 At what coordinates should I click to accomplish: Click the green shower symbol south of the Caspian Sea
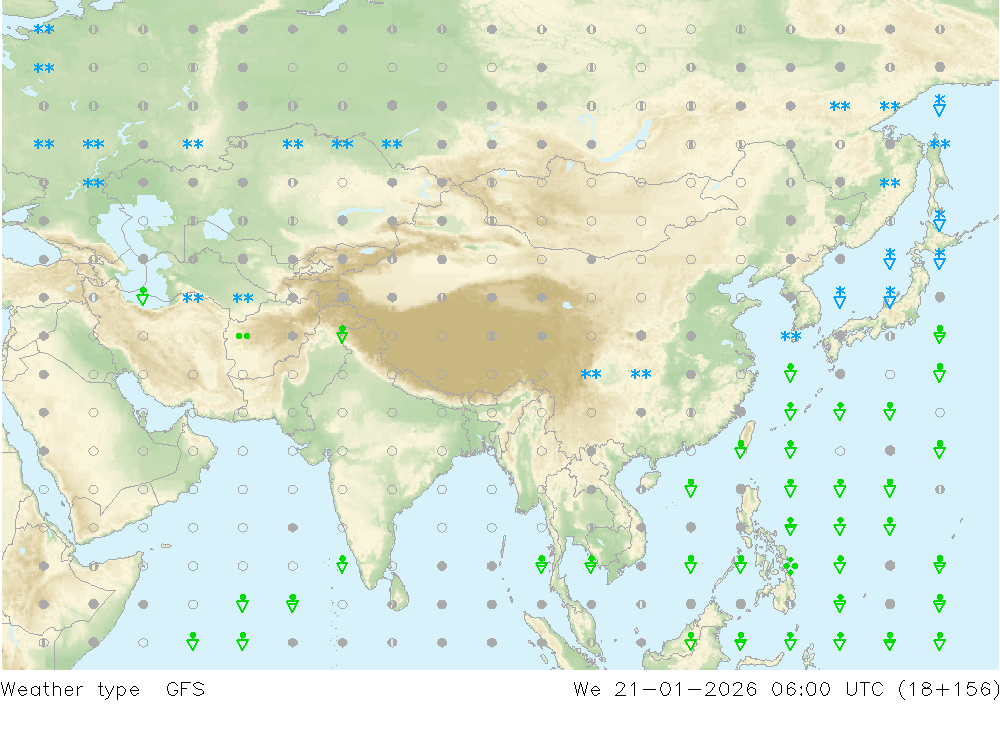[x=143, y=297]
